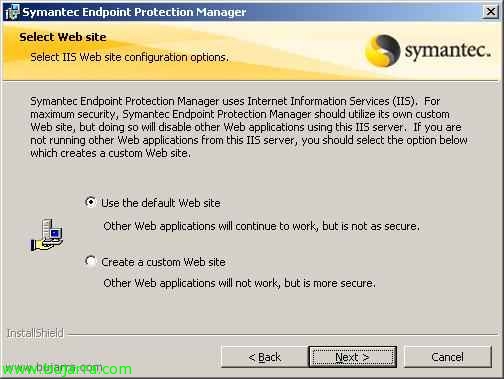Click the 'Select IIS Web site configuration options' subtitle
Image resolution: width=504 pixels, height=379 pixels.
click(x=129, y=57)
